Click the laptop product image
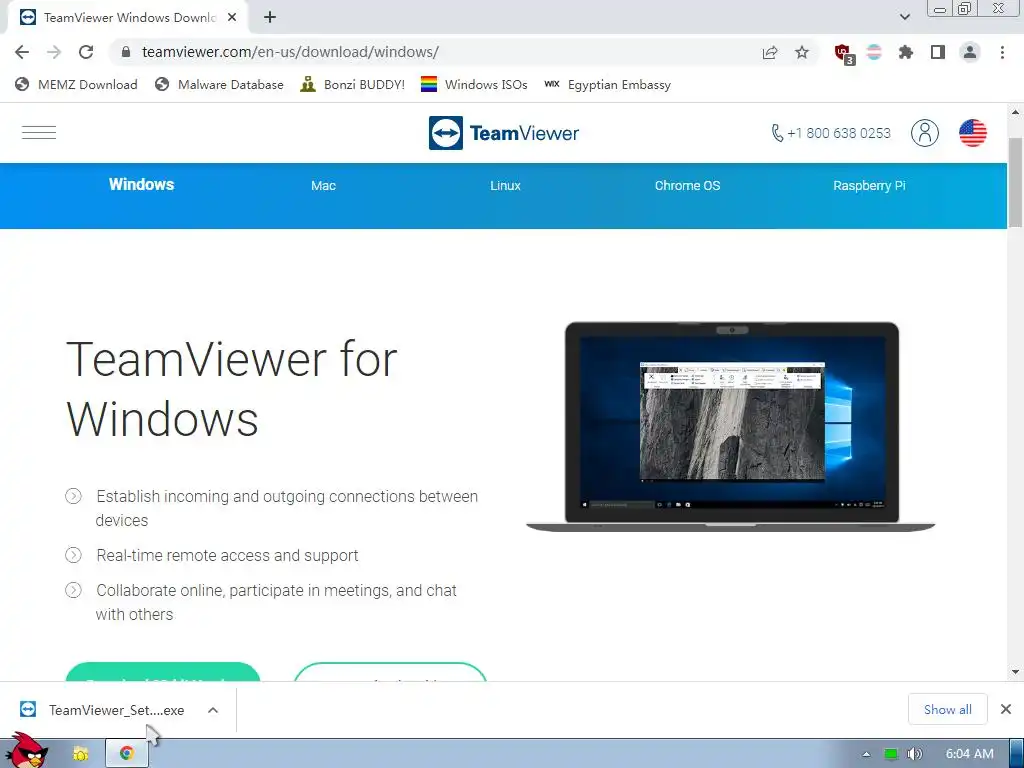Image resolution: width=1024 pixels, height=768 pixels. click(731, 426)
